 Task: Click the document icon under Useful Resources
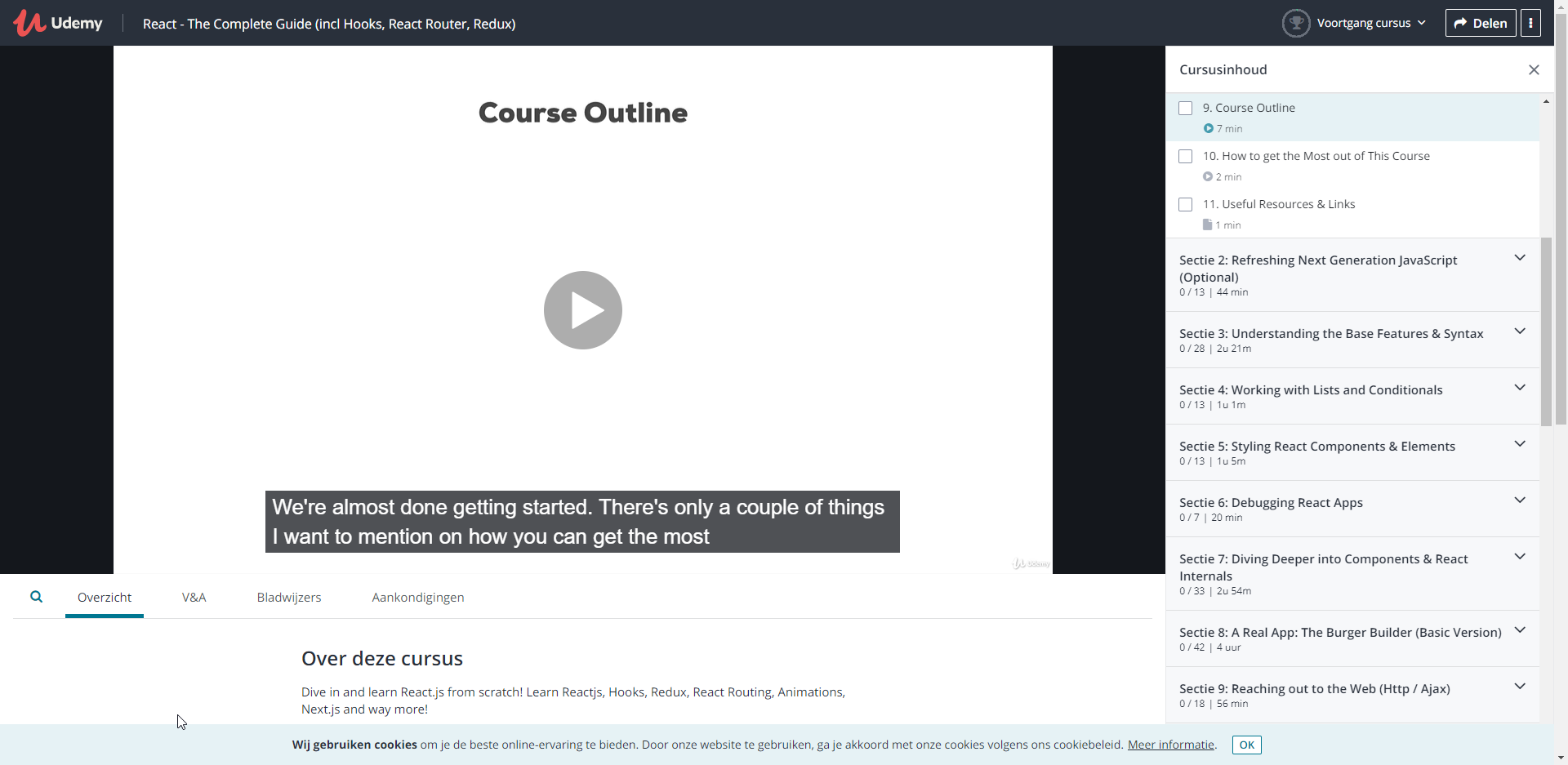coord(1207,225)
